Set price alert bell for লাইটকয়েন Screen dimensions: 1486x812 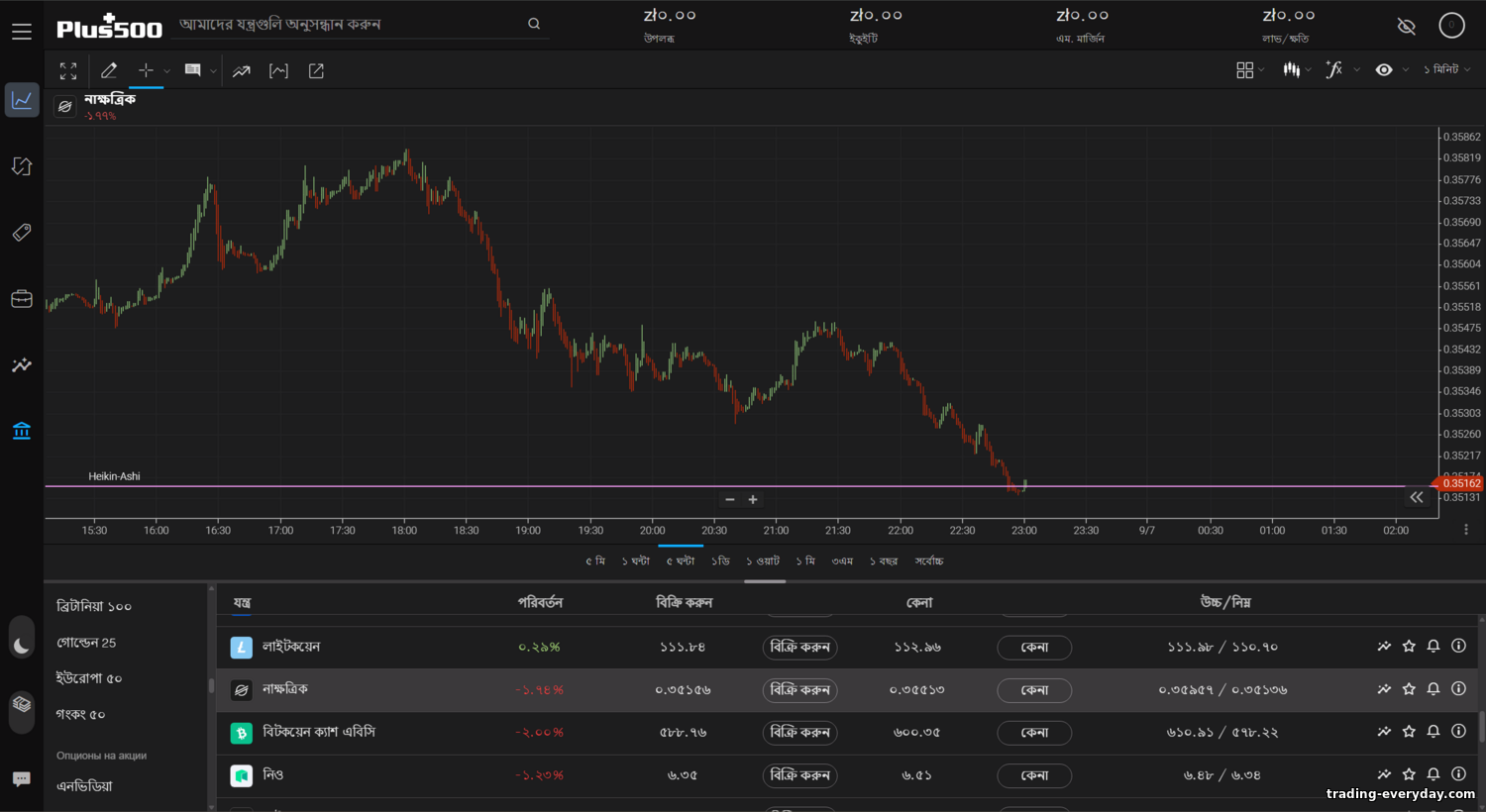pos(1433,647)
